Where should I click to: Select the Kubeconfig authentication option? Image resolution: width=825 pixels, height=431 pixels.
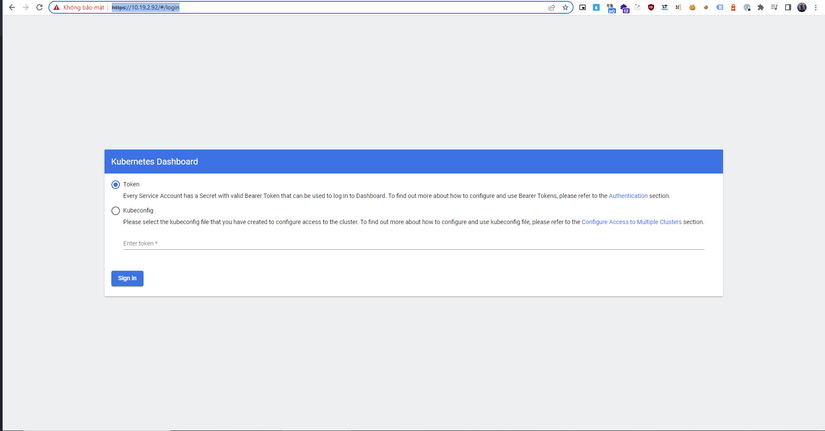(115, 211)
